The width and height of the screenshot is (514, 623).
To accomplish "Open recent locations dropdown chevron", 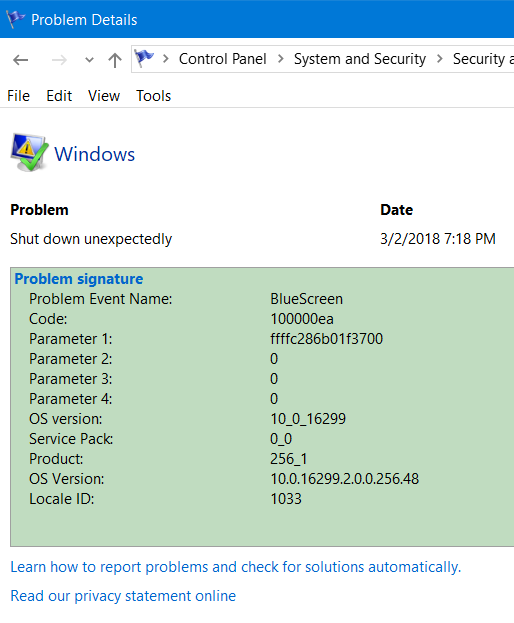I will (x=89, y=60).
